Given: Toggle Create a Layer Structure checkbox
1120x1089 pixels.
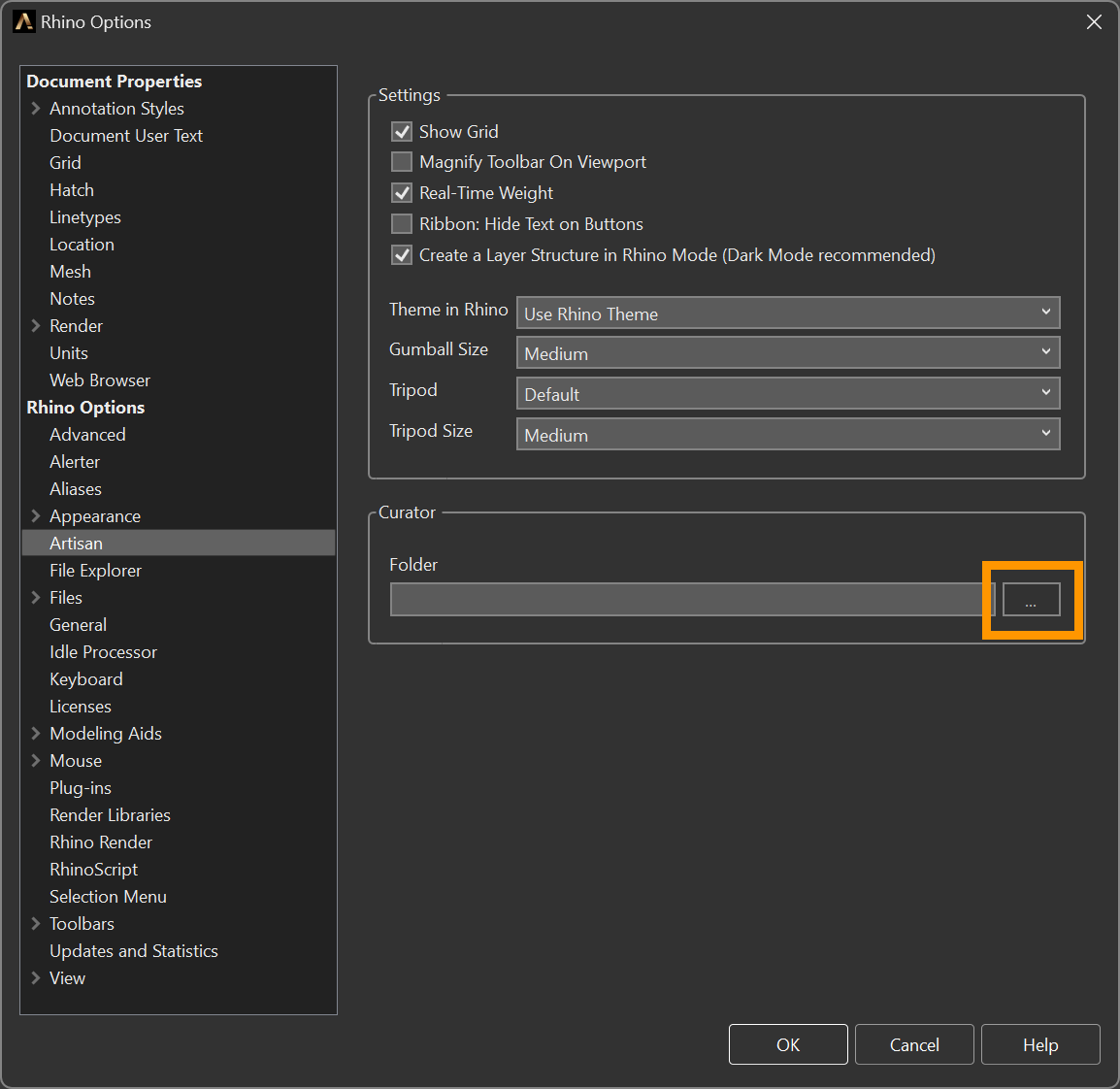Looking at the screenshot, I should point(402,255).
